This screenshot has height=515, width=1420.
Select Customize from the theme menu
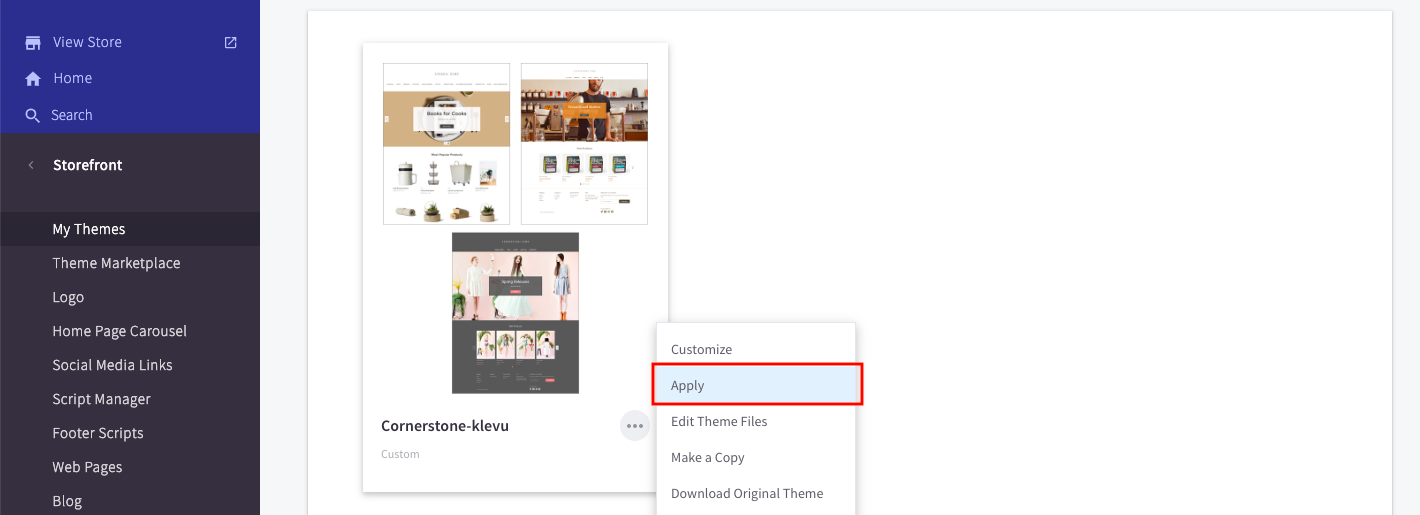coord(701,349)
